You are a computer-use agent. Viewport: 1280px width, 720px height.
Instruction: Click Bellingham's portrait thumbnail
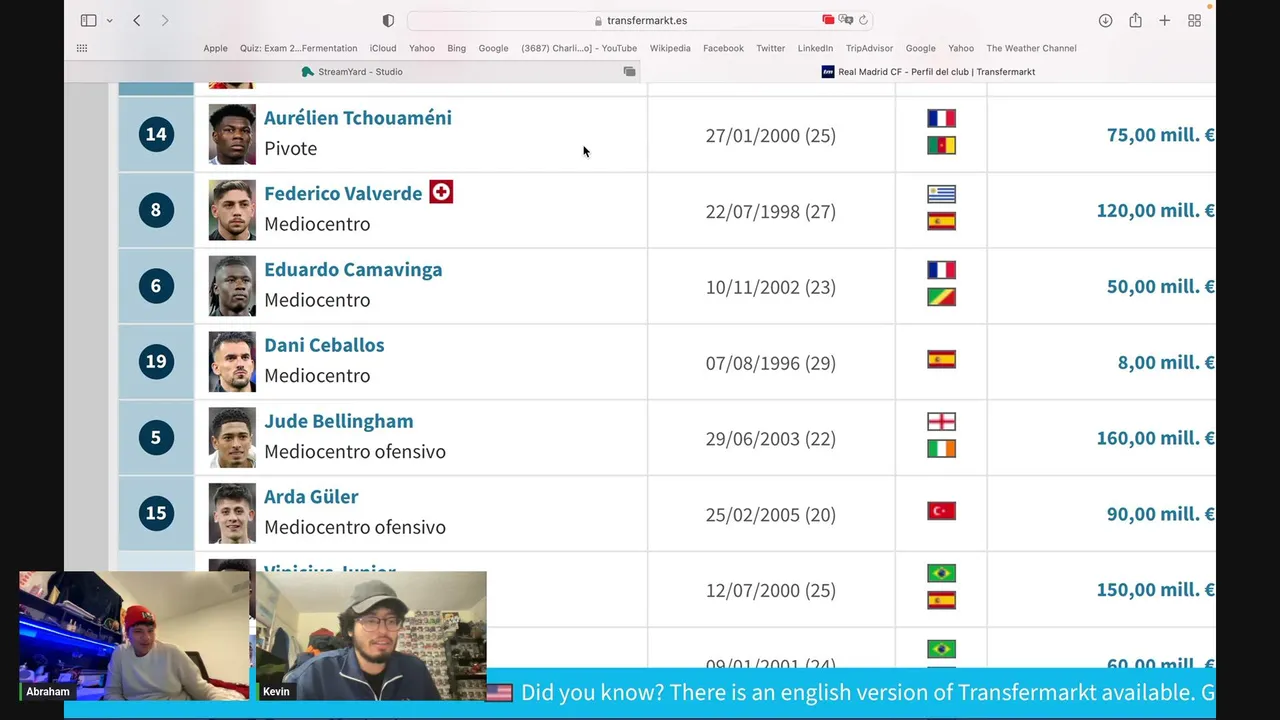point(232,438)
